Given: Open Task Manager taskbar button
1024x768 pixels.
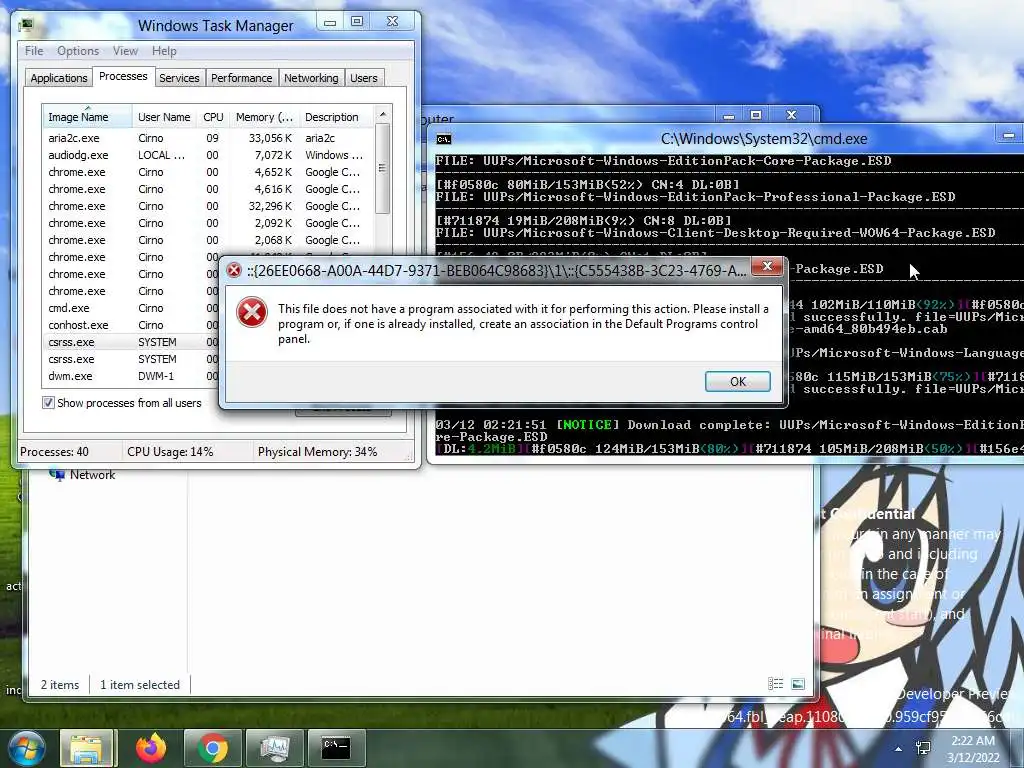Looking at the screenshot, I should (275, 748).
